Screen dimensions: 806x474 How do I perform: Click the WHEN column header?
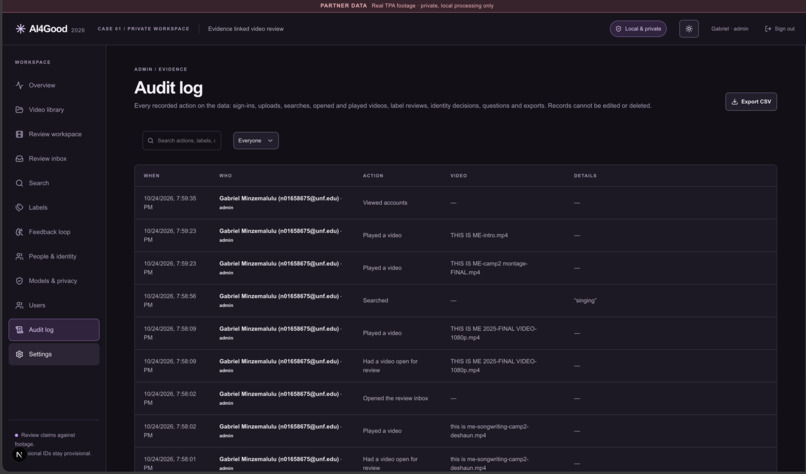(x=152, y=176)
